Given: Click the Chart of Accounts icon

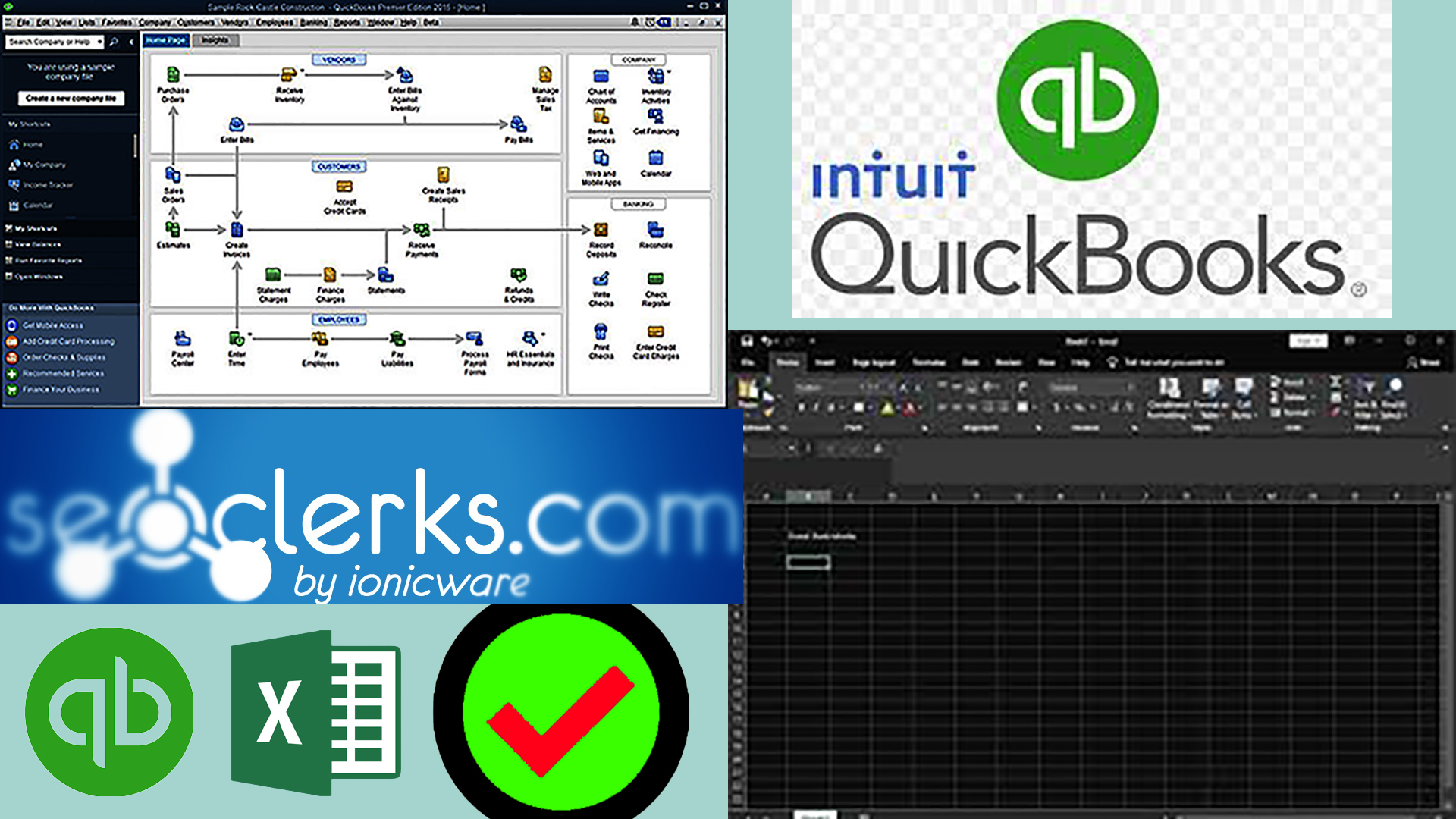Looking at the screenshot, I should pos(601,77).
